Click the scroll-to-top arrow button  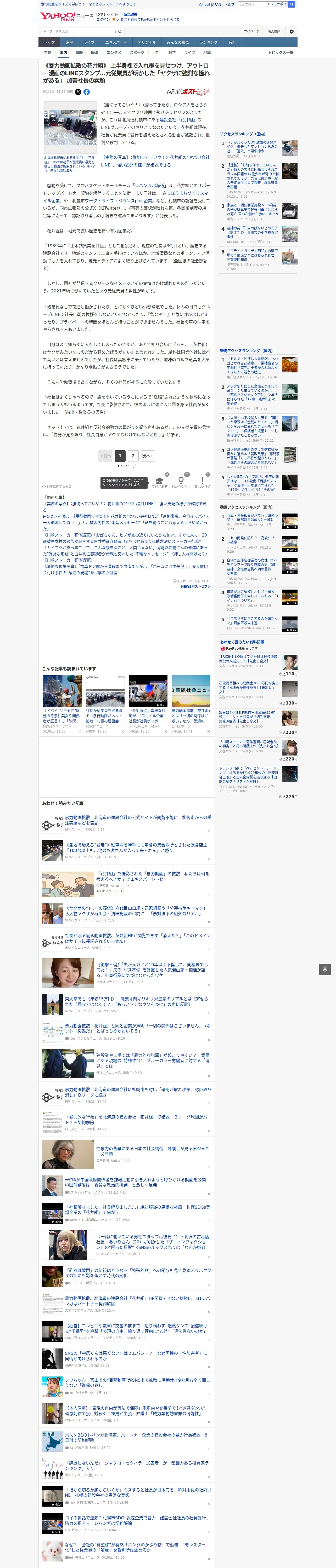325,970
